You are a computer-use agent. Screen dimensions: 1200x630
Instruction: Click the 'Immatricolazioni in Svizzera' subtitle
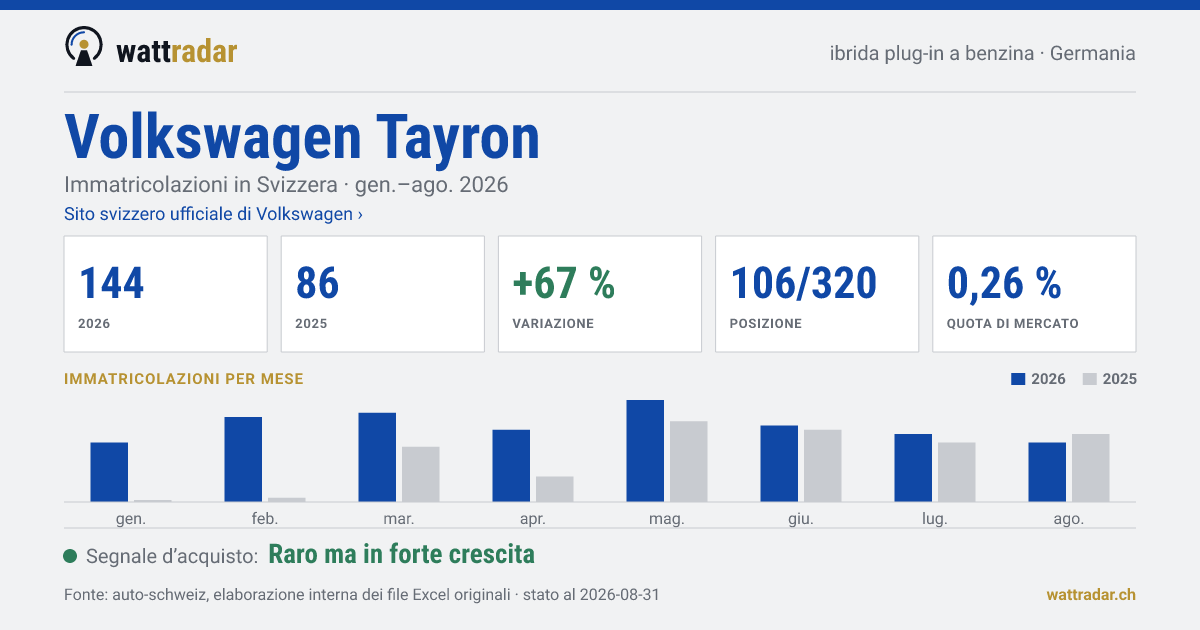[286, 185]
